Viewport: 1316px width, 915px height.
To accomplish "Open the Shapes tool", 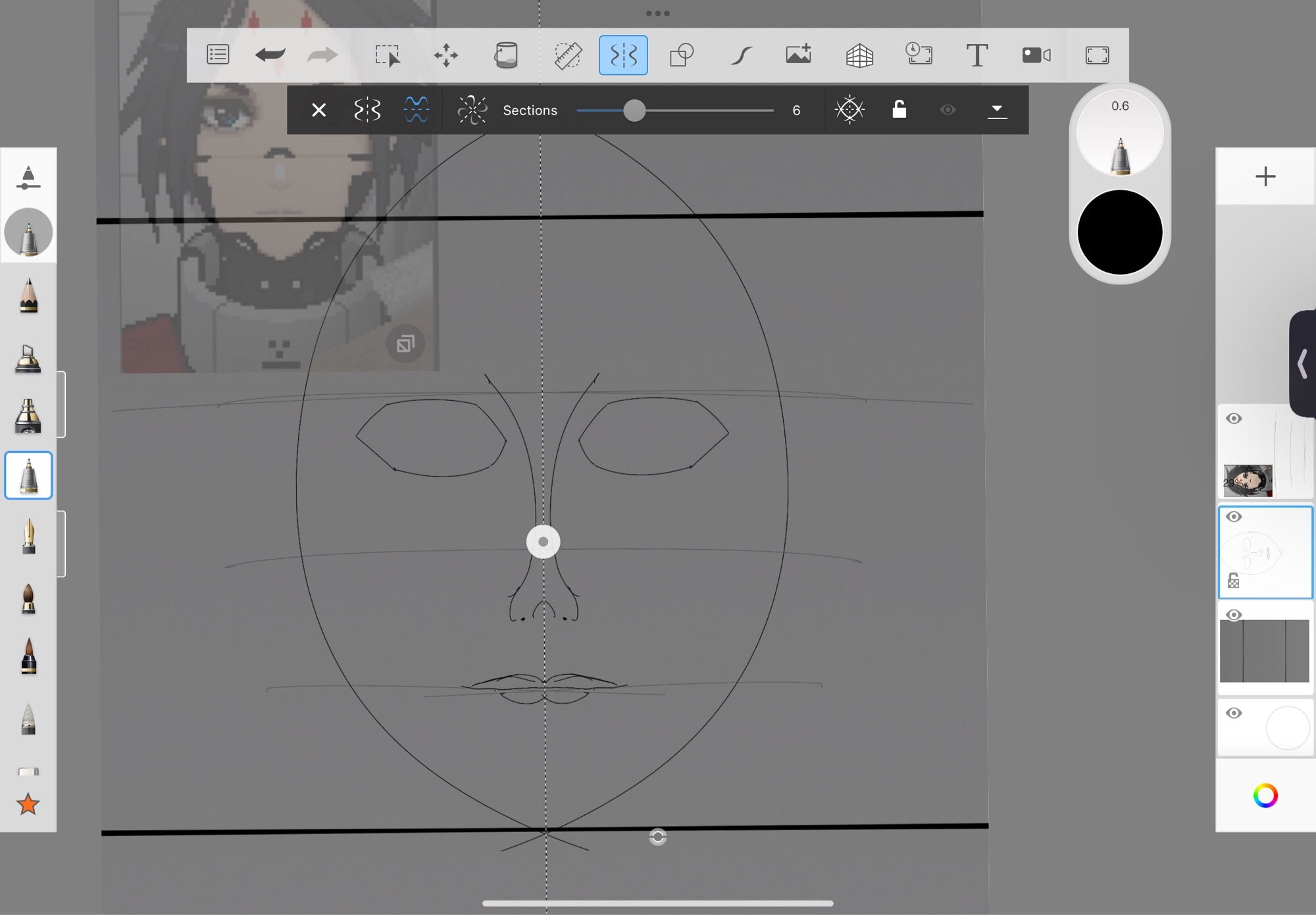I will tap(682, 55).
